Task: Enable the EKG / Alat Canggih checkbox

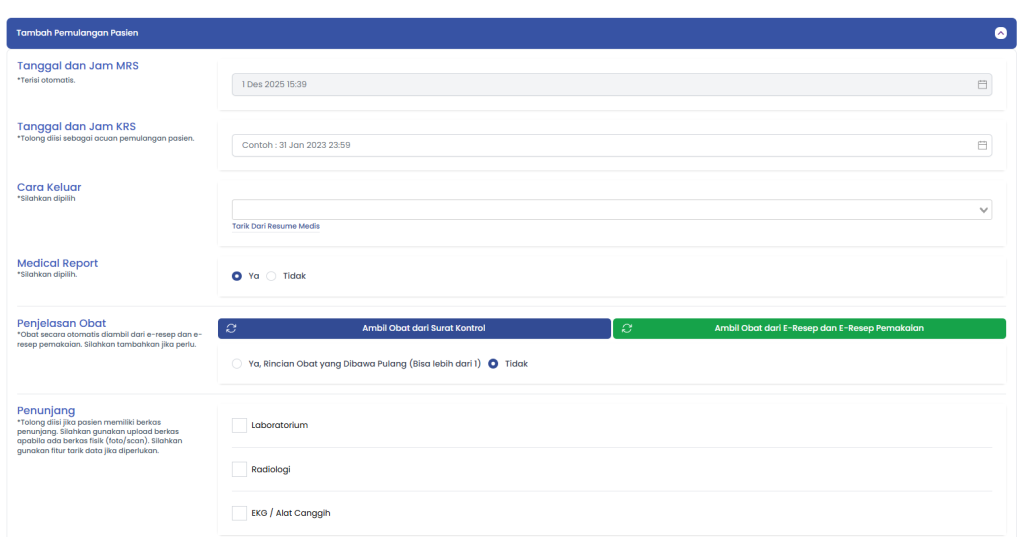Action: point(239,513)
